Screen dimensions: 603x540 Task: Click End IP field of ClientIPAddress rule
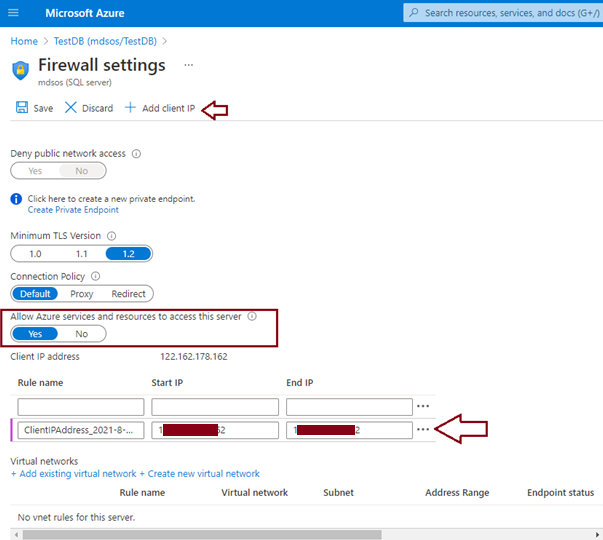pyautogui.click(x=349, y=430)
